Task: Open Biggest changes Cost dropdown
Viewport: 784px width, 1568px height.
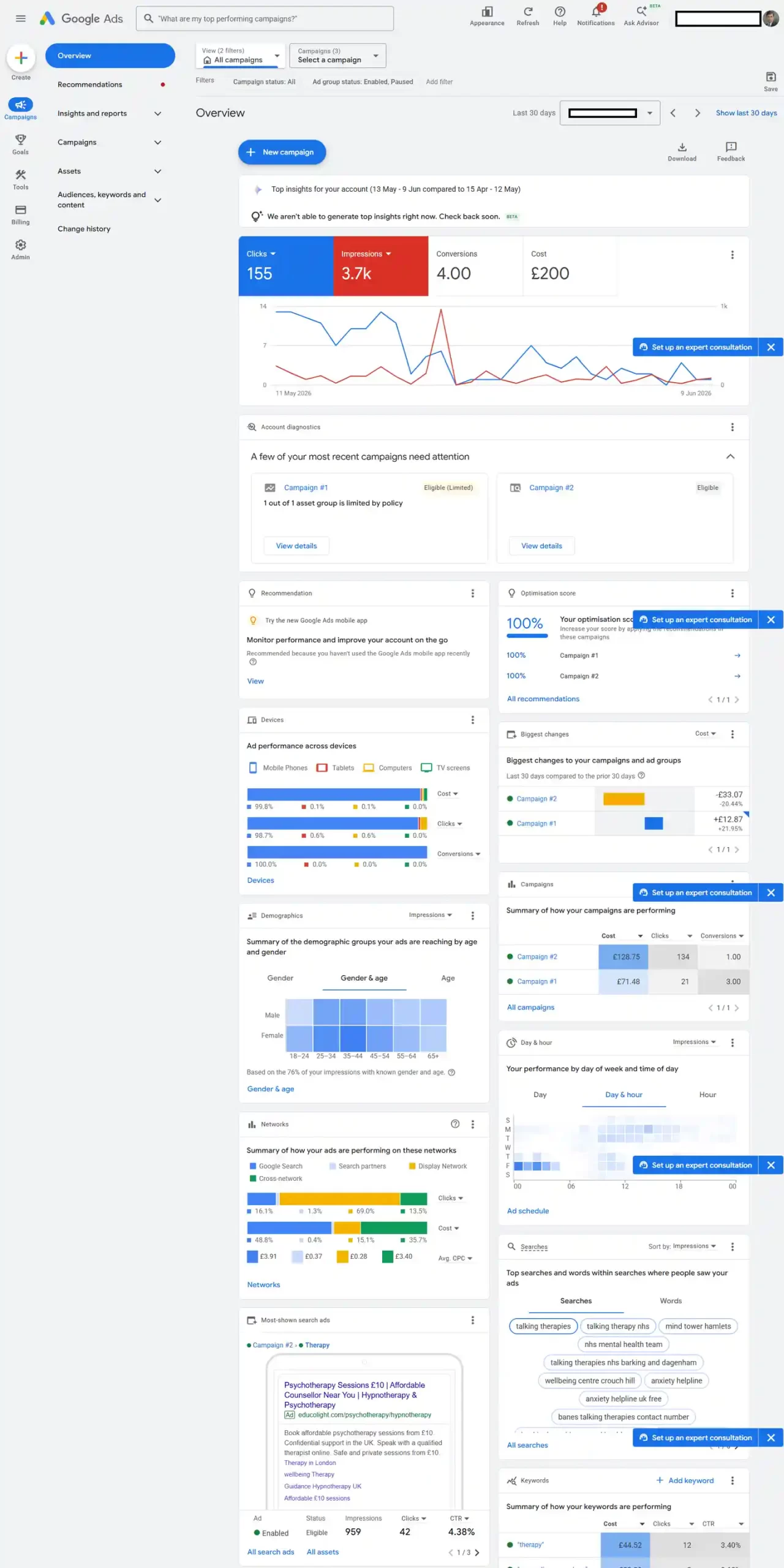Action: coord(706,734)
